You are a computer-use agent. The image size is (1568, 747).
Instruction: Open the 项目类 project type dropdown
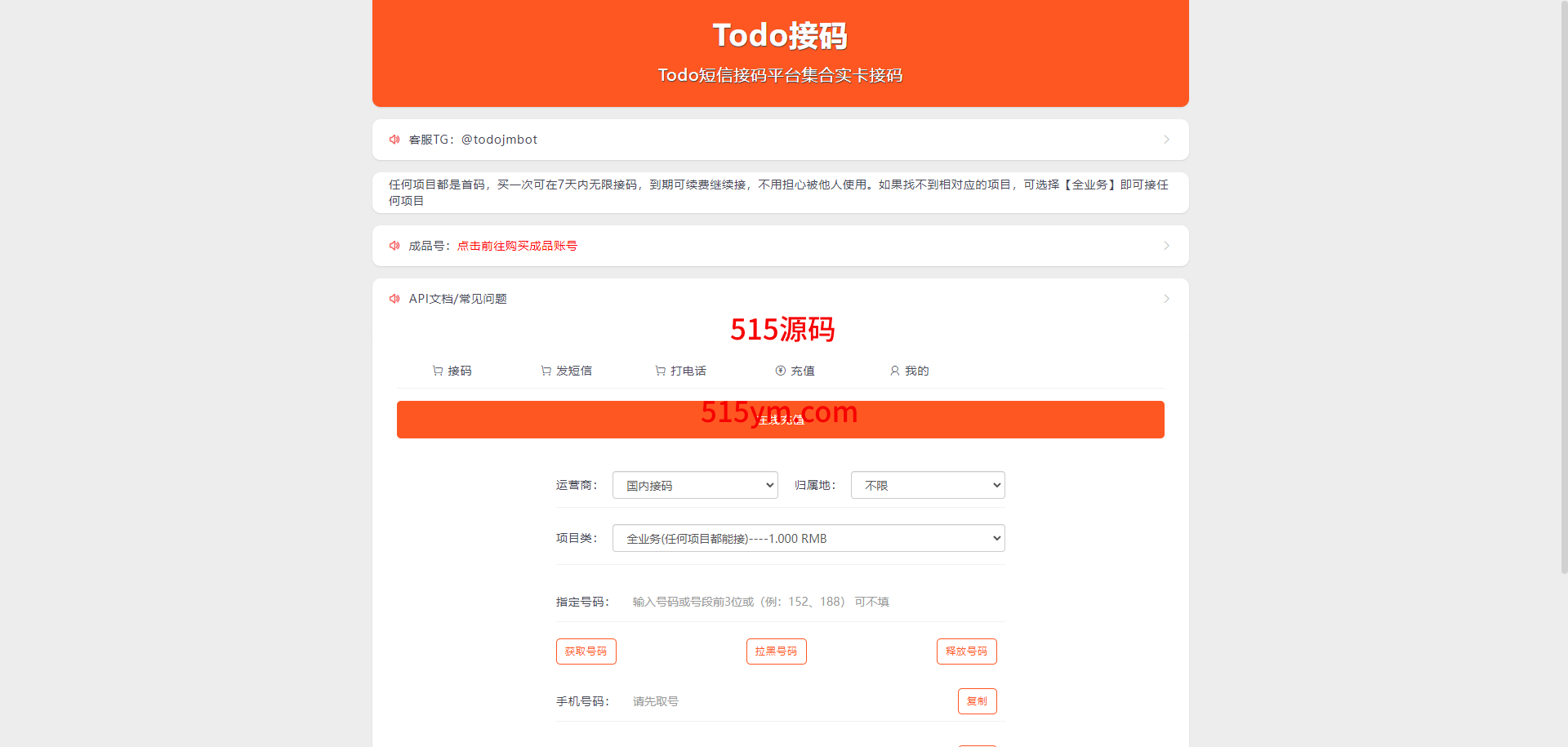click(808, 538)
